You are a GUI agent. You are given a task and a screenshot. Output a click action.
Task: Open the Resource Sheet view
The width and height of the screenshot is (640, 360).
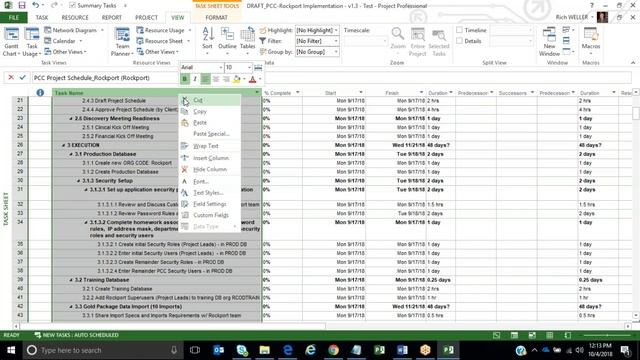[x=163, y=41]
